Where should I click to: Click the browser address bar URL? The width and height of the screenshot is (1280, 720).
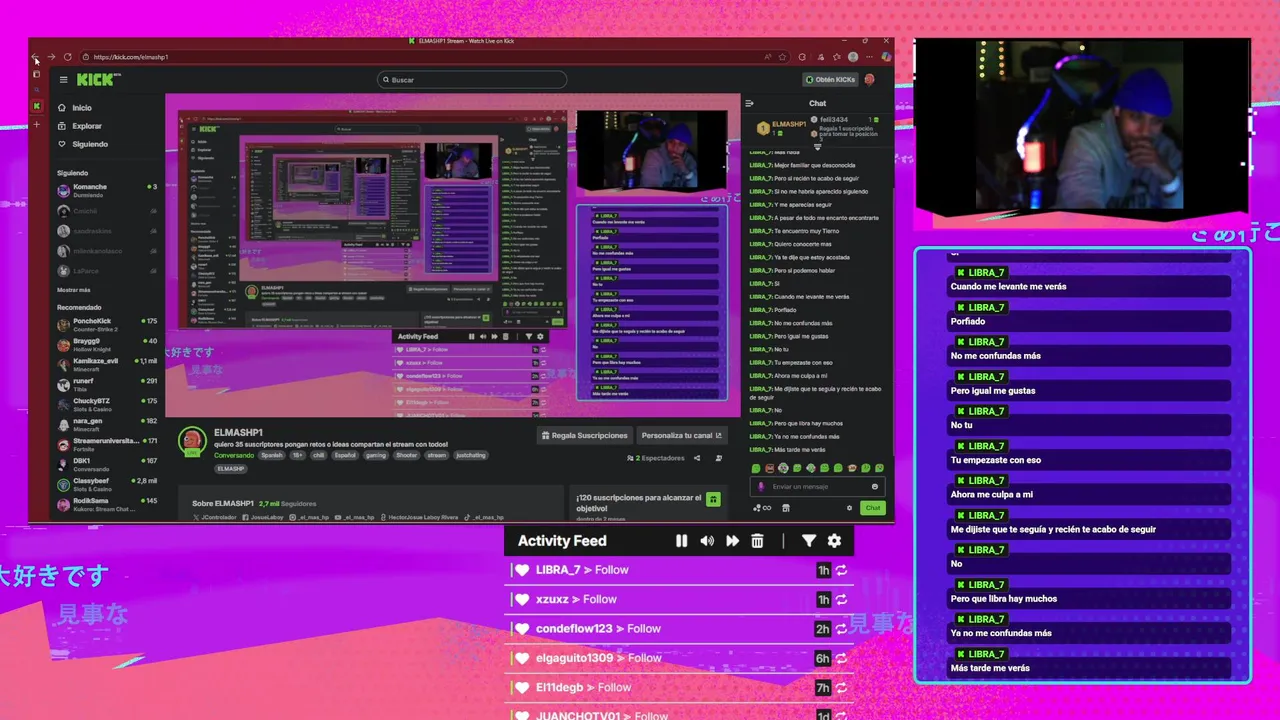[x=132, y=57]
